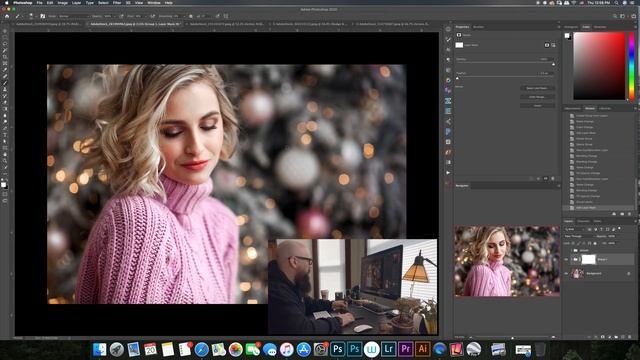This screenshot has width=640, height=360.
Task: Select the Gradient tool
Action: point(5,109)
